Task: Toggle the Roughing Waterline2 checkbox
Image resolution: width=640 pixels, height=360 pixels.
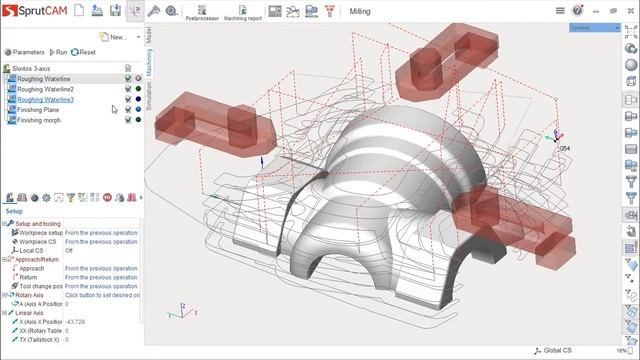Action: click(x=128, y=89)
